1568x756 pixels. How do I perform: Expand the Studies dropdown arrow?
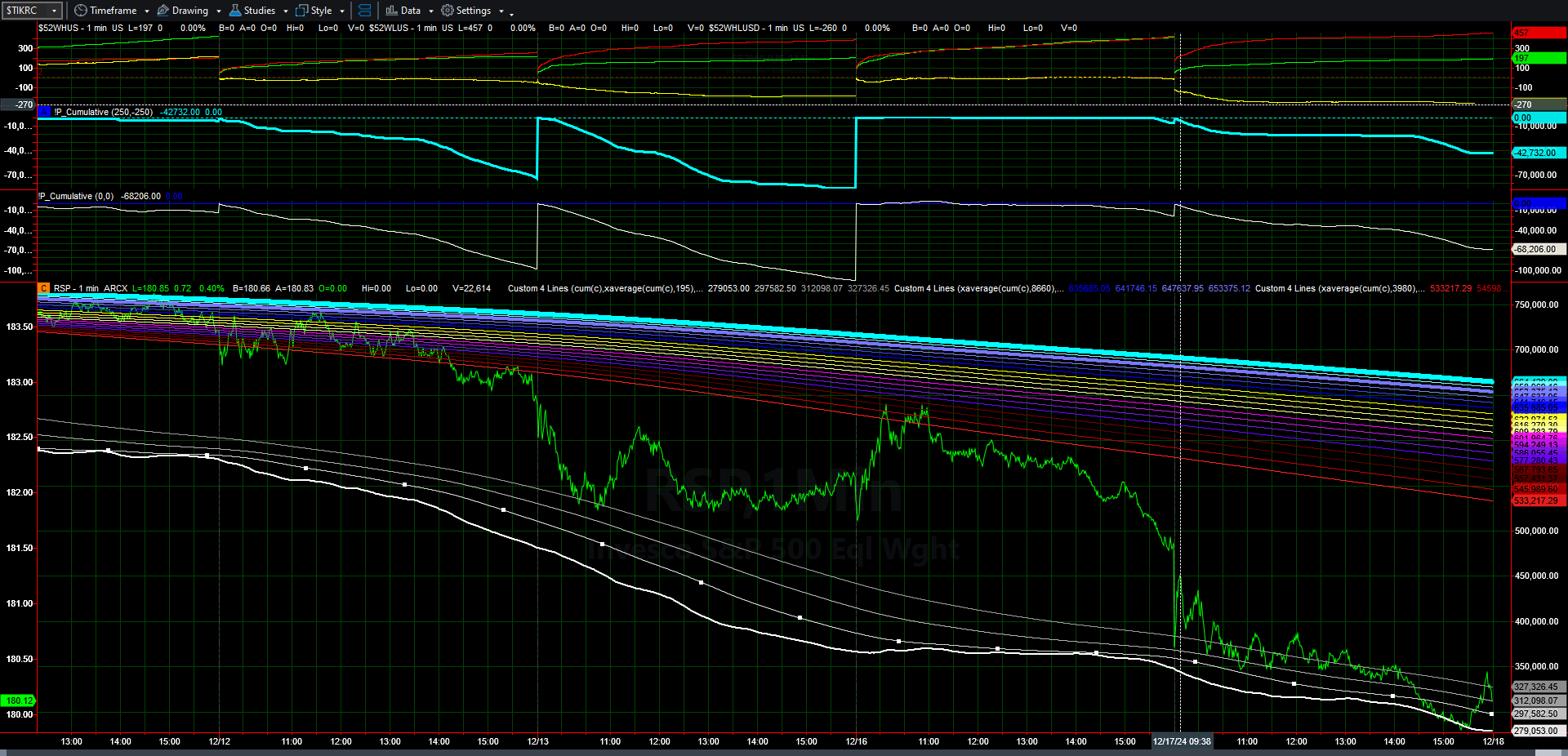coord(286,11)
